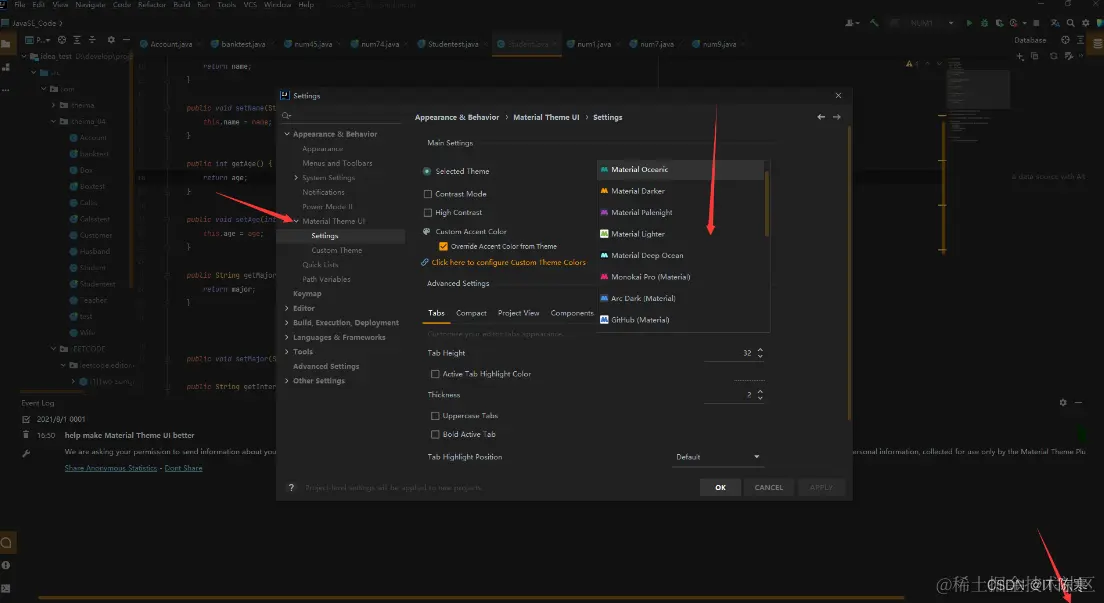Collapse Material Theme UI tree node
Image resolution: width=1104 pixels, height=603 pixels.
[x=296, y=221]
